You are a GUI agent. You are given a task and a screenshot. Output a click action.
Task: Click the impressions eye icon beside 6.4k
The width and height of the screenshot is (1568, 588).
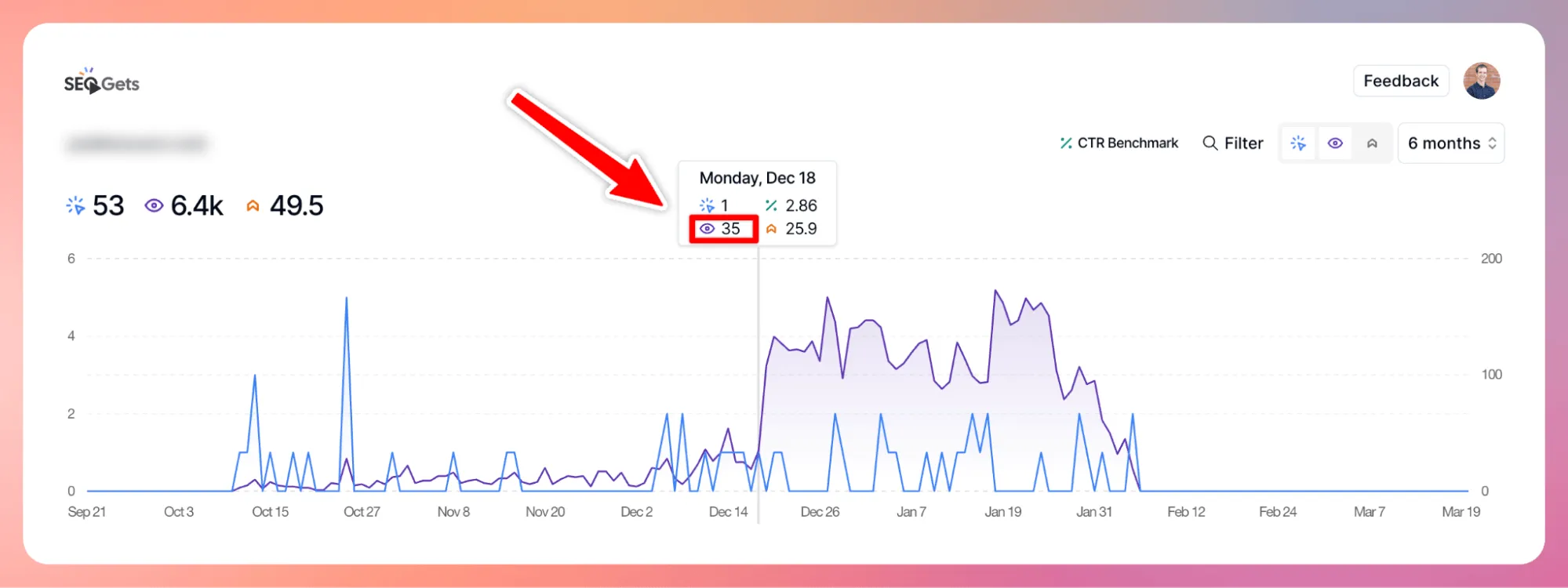point(154,205)
